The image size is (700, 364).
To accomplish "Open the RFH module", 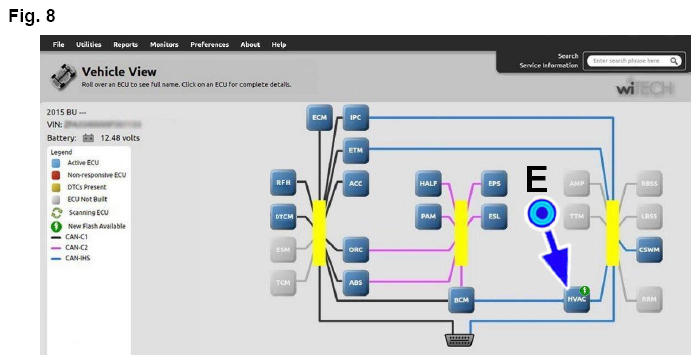I will [283, 183].
